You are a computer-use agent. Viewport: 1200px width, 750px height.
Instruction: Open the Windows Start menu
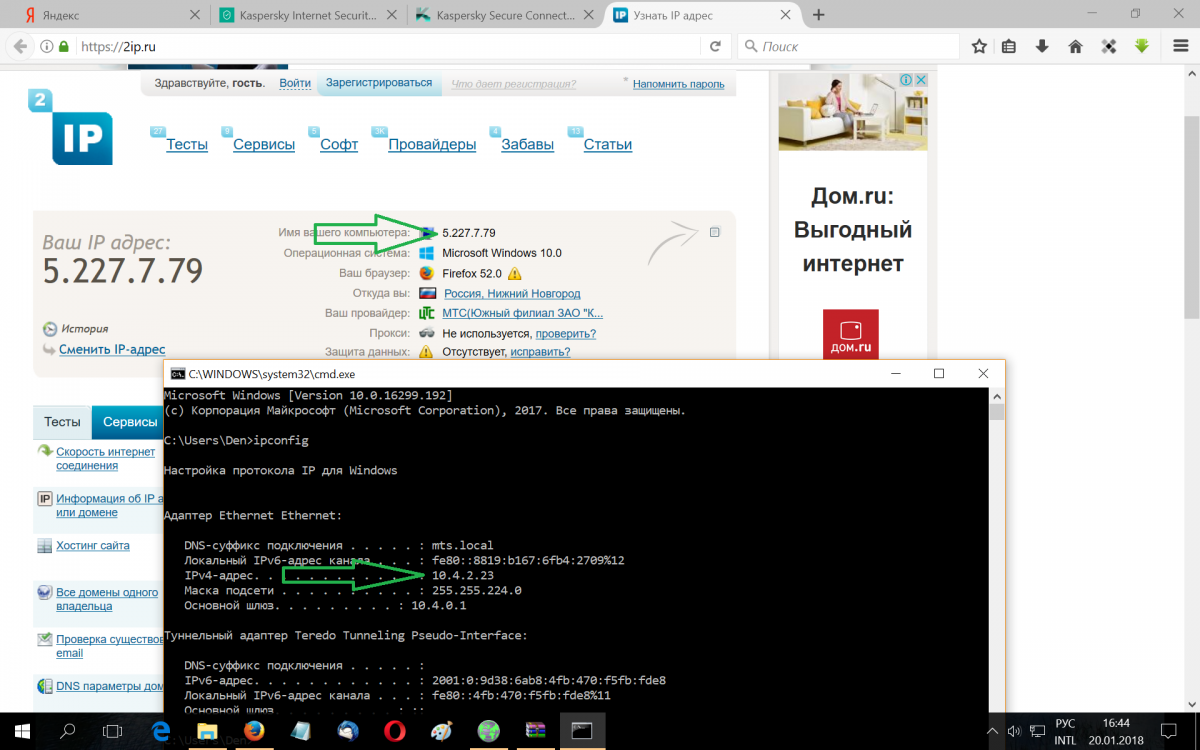click(20, 731)
